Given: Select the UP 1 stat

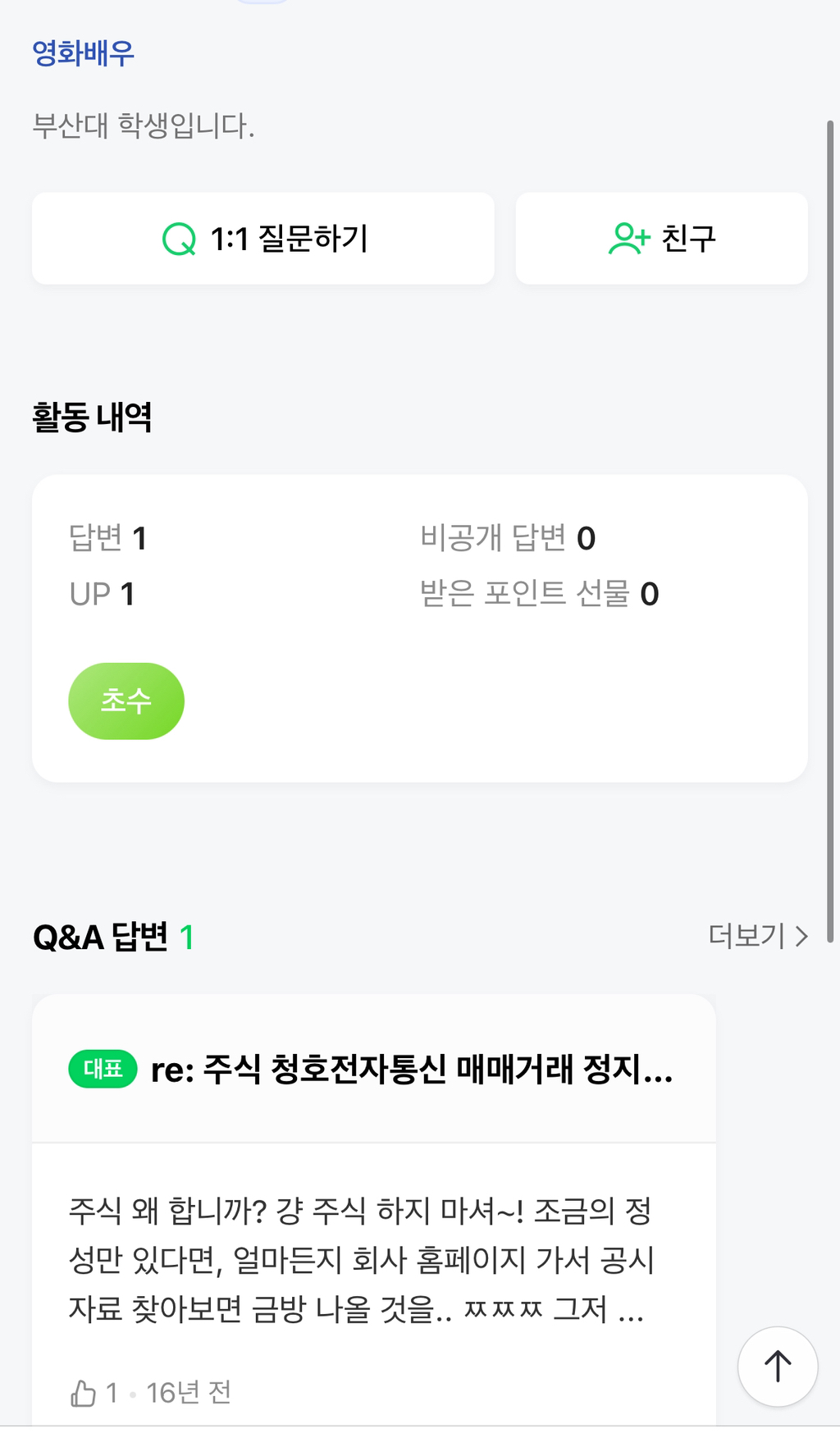Looking at the screenshot, I should click(x=102, y=594).
